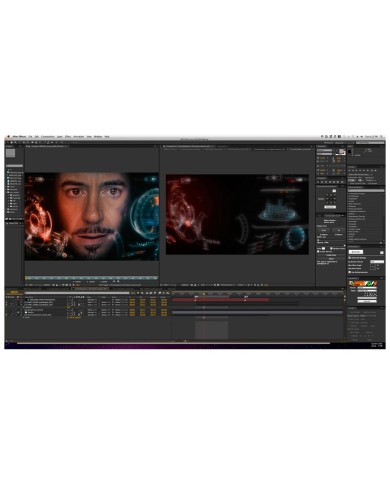Viewport: 390px width, 484px height.
Task: Switch to the Project panel tab
Action: [10, 146]
